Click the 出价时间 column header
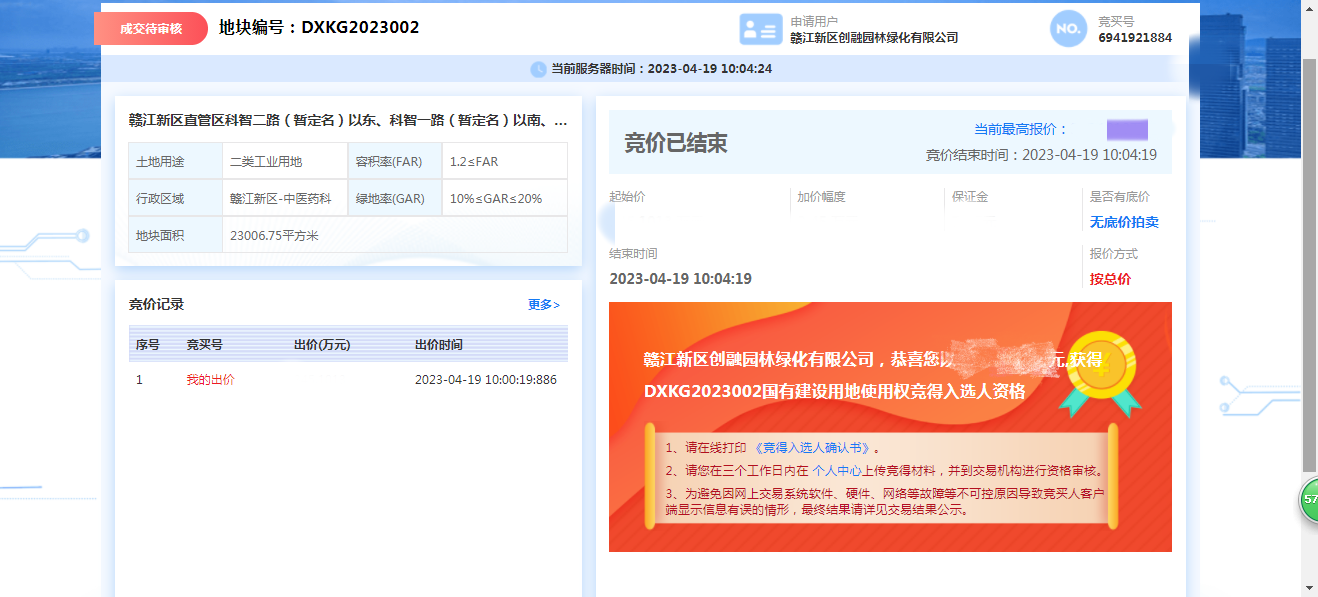The height and width of the screenshot is (597, 1318). click(x=439, y=345)
